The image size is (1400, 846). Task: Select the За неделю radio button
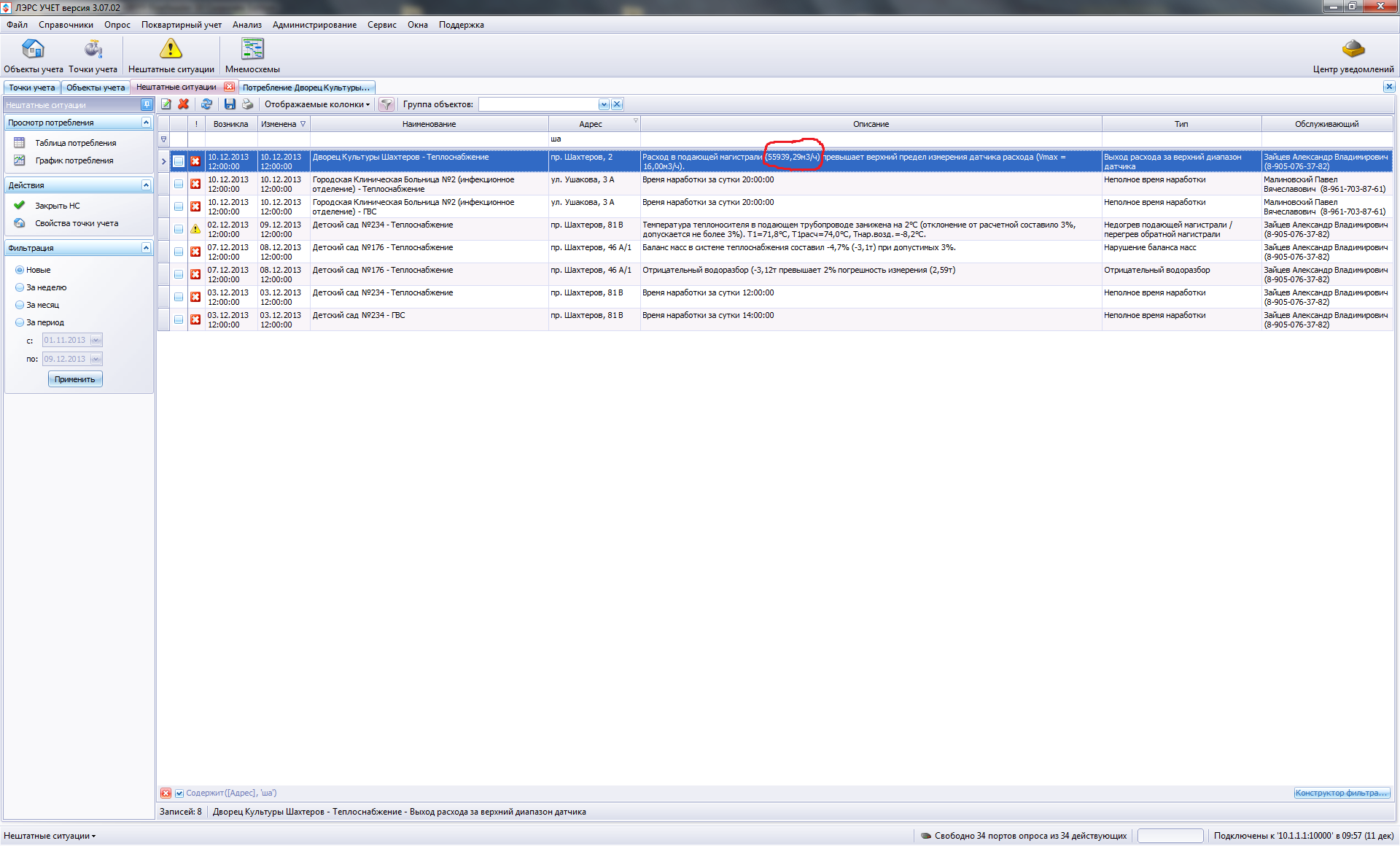20,287
